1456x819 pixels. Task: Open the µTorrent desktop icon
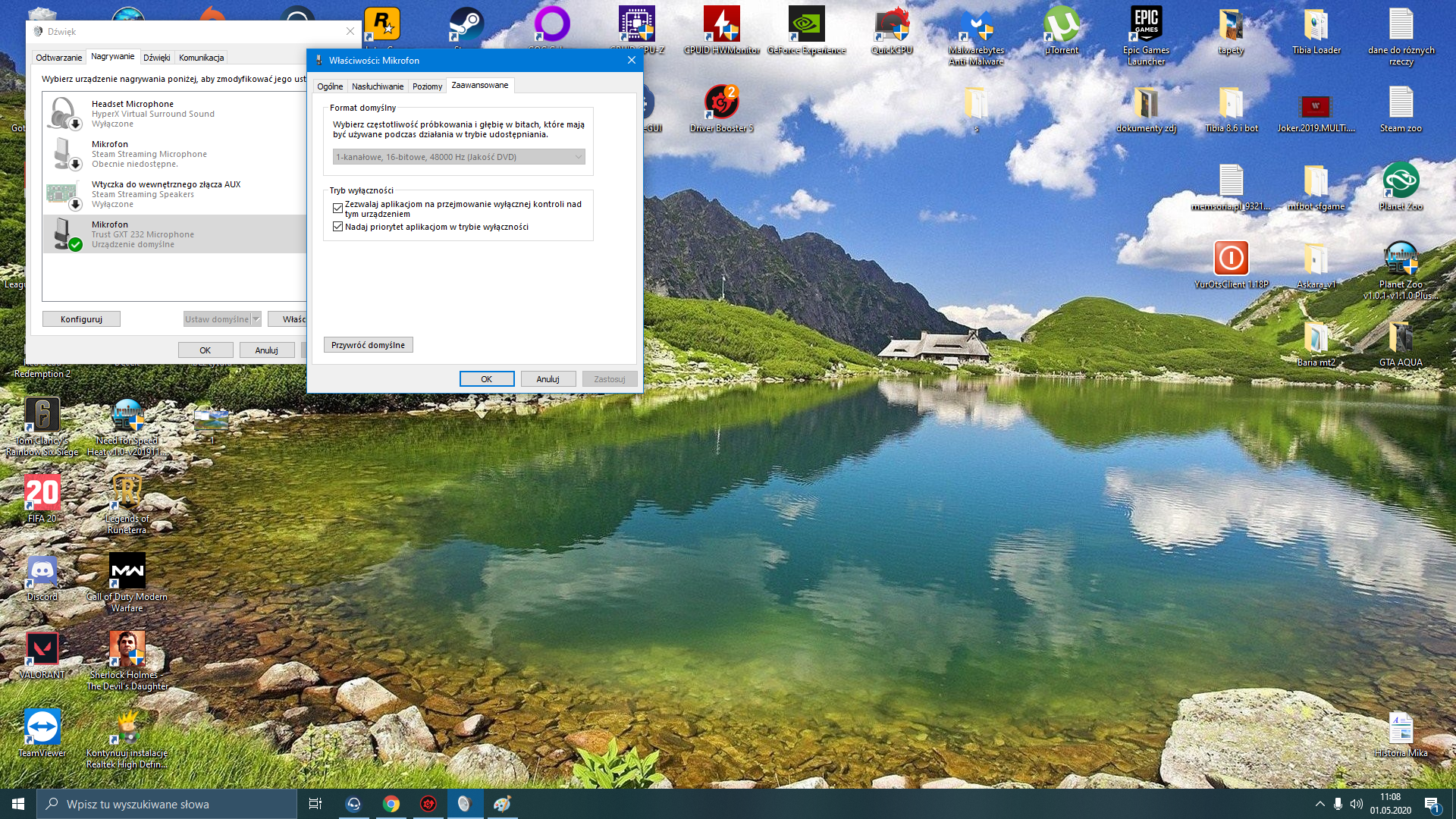coord(1061,26)
